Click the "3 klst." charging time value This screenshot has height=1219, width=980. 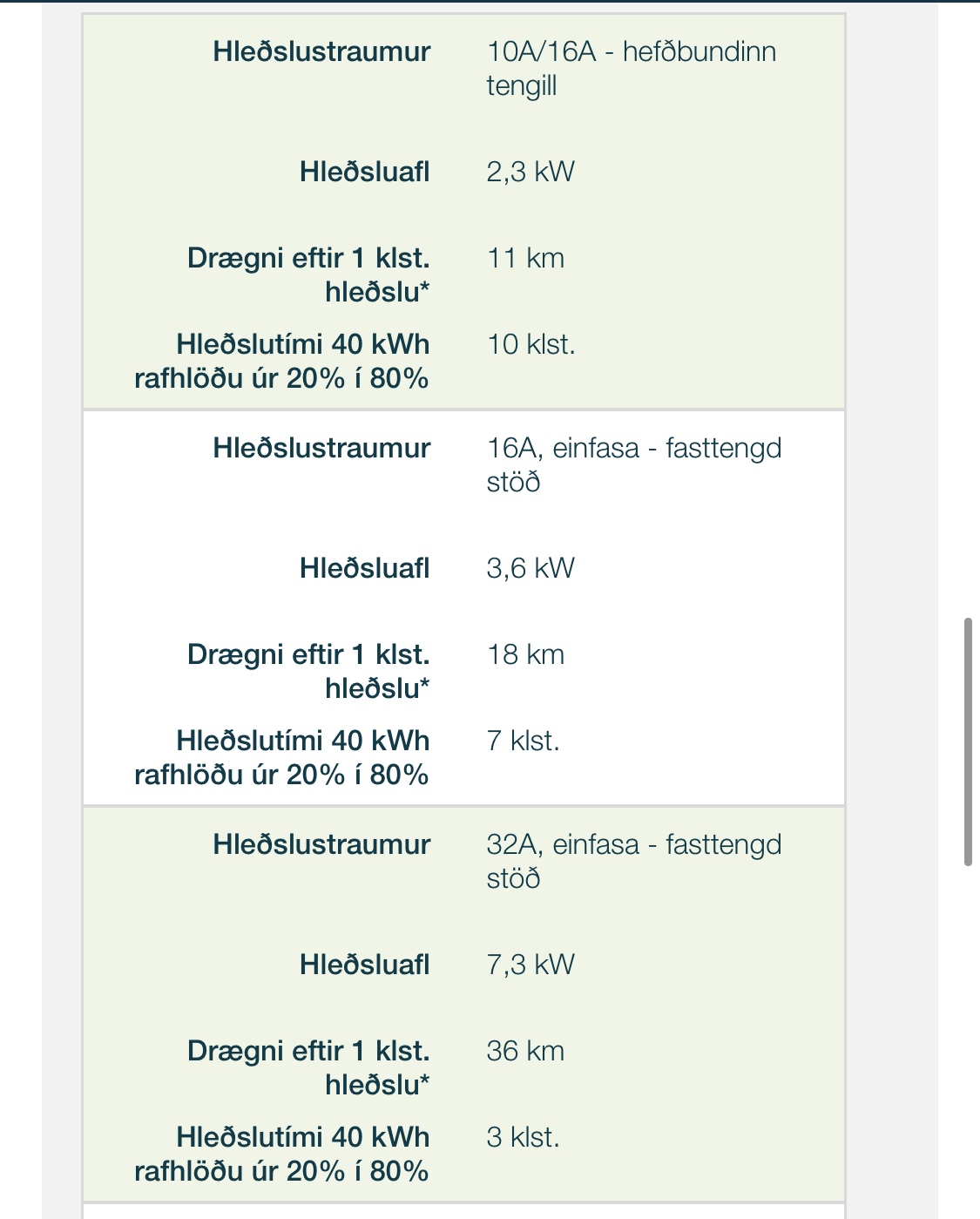(523, 1137)
